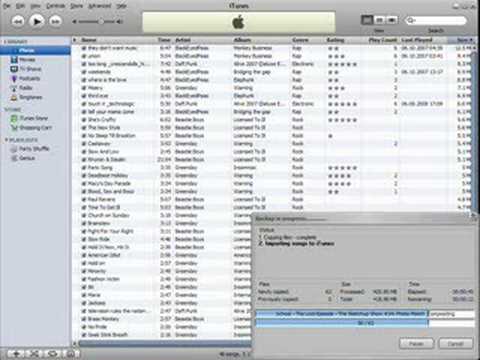Skip to previous track with rewind button
Viewport: 480px width, 360px height.
[18, 22]
